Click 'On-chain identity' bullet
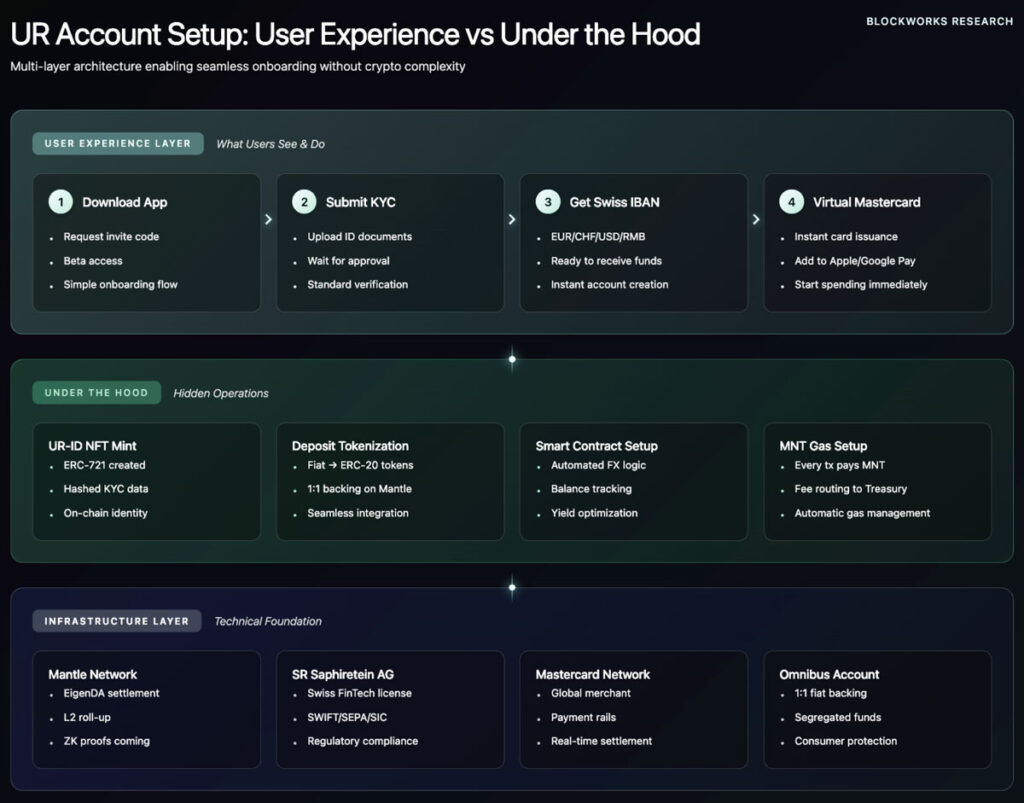This screenshot has height=803, width=1024. (106, 513)
